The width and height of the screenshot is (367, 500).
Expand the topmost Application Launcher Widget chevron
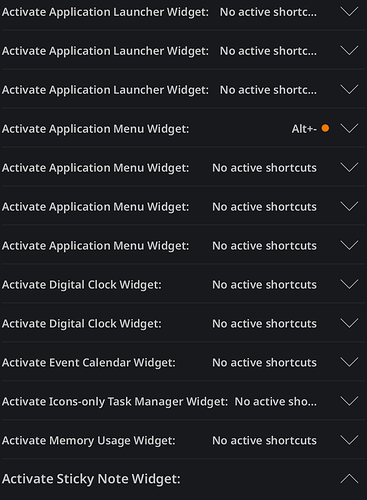(349, 12)
